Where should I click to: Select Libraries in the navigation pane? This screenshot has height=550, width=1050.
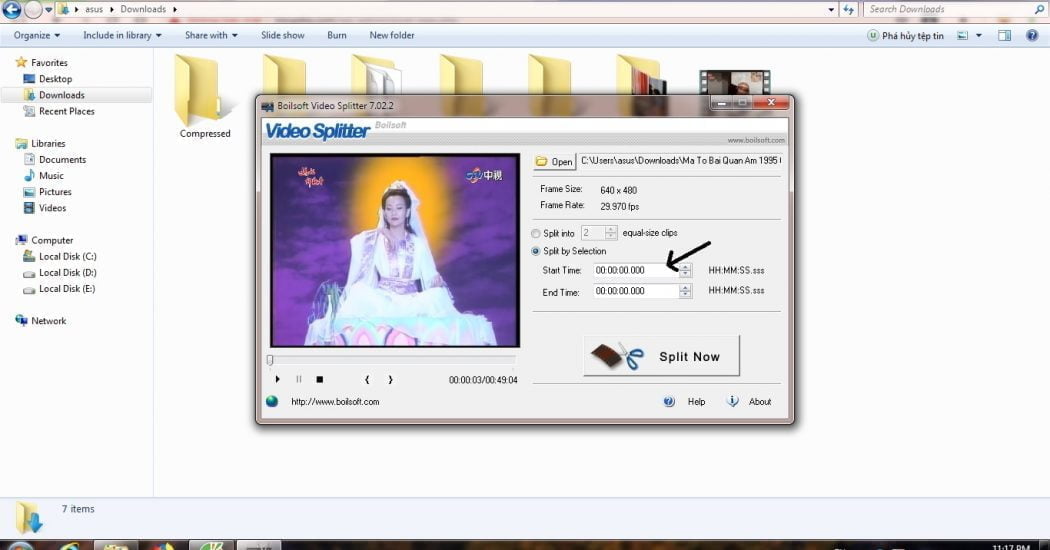[x=48, y=143]
